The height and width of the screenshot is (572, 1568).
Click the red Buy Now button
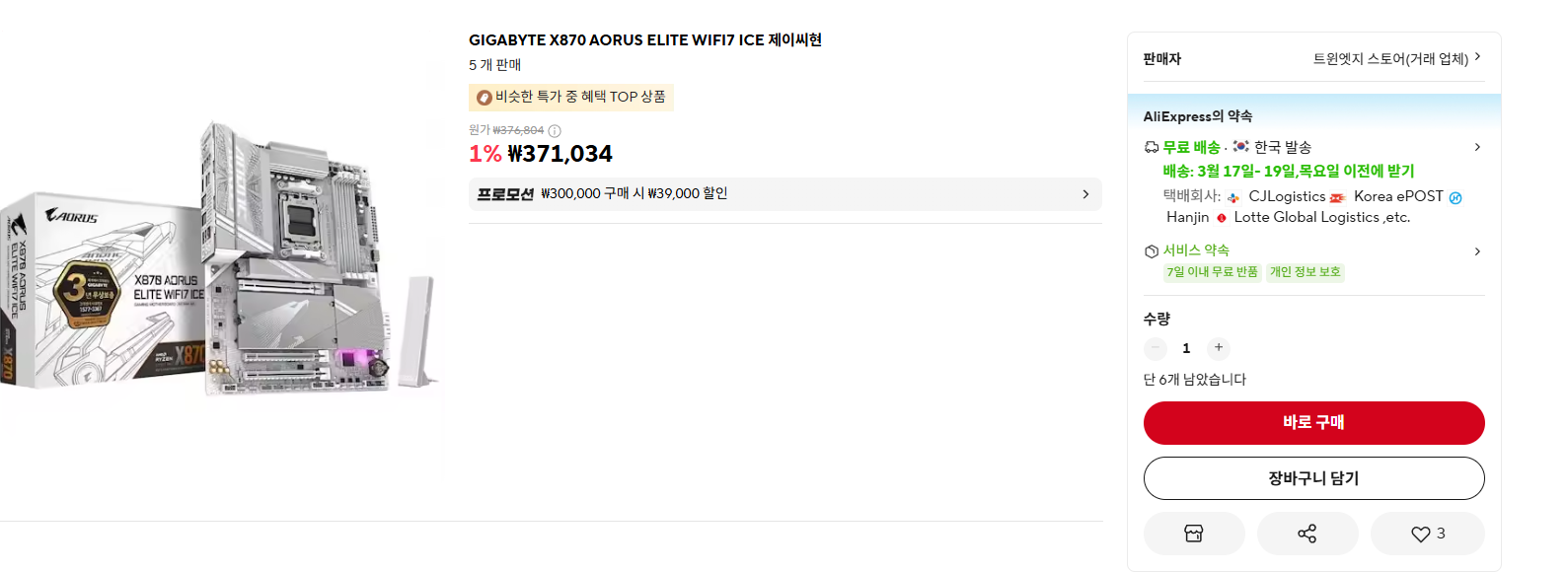click(x=1313, y=423)
